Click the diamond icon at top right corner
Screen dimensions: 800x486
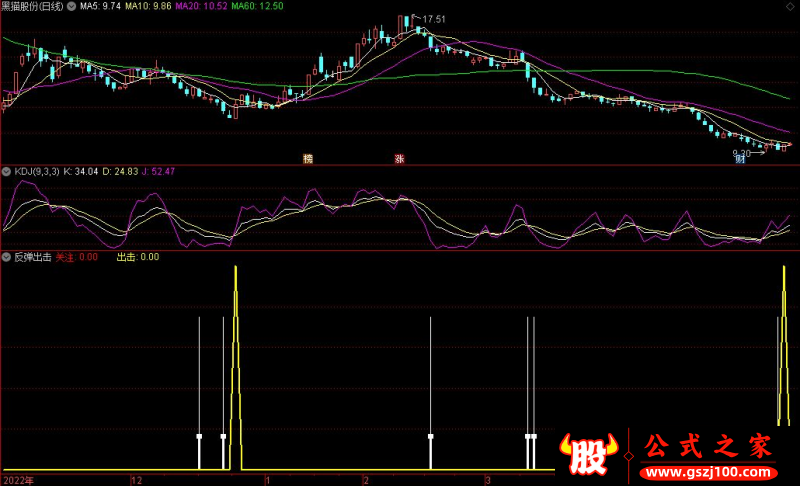[792, 6]
